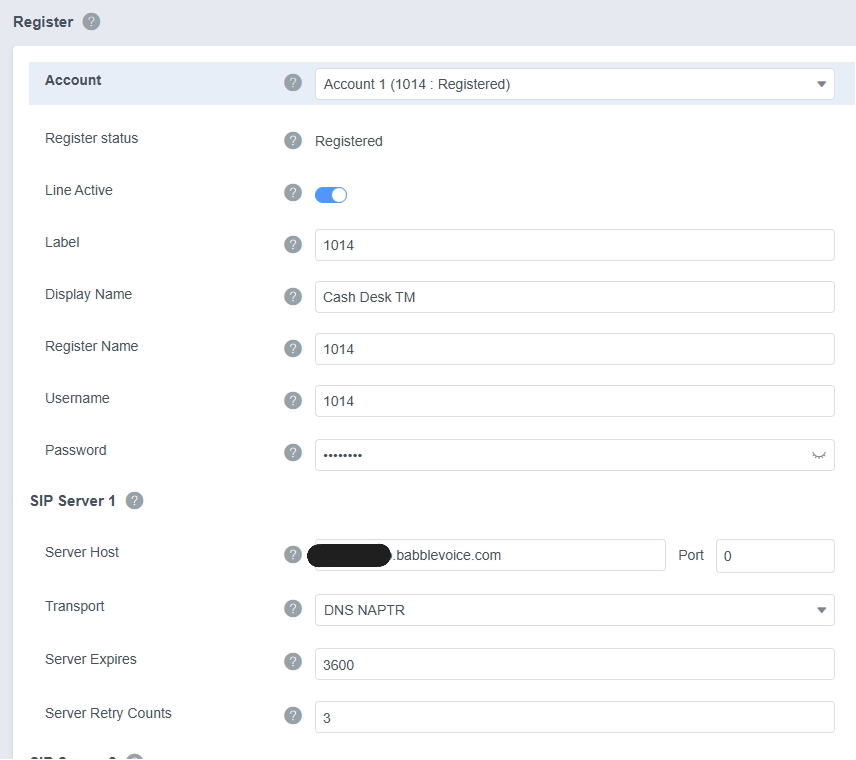Open help tooltip for Display Name
The image size is (856, 760).
point(293,296)
